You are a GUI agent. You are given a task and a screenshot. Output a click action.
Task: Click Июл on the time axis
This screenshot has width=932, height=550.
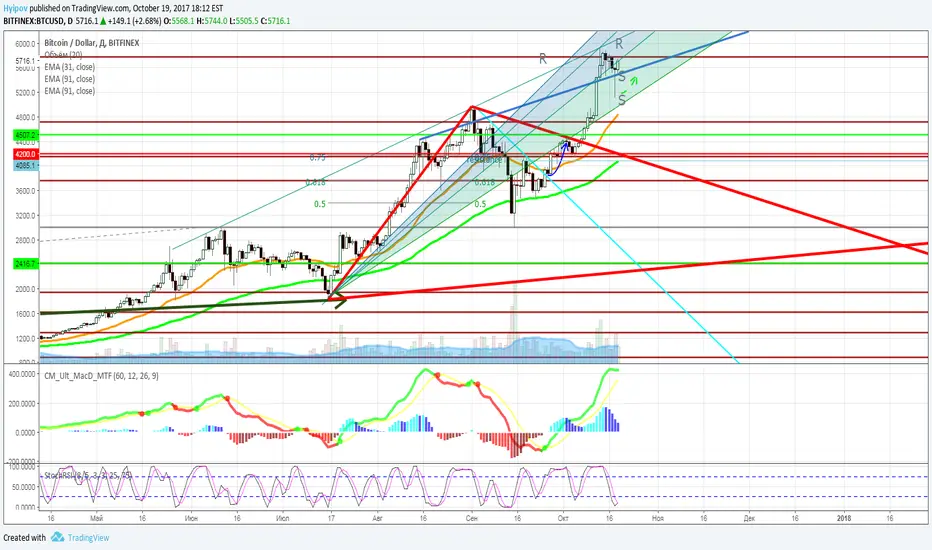point(282,518)
